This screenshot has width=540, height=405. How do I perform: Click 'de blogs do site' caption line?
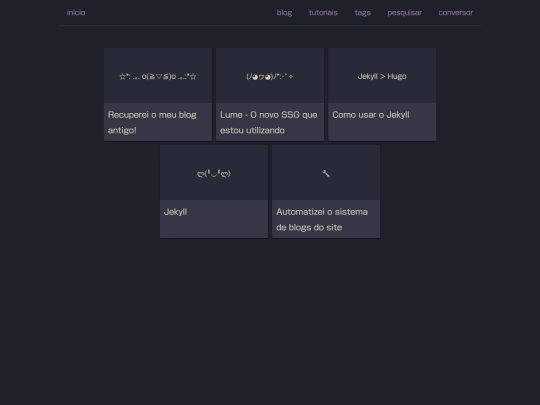coord(309,228)
